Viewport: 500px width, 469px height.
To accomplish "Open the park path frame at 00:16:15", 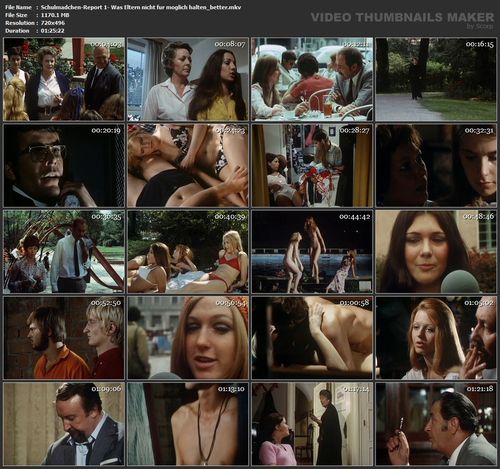I will point(436,79).
